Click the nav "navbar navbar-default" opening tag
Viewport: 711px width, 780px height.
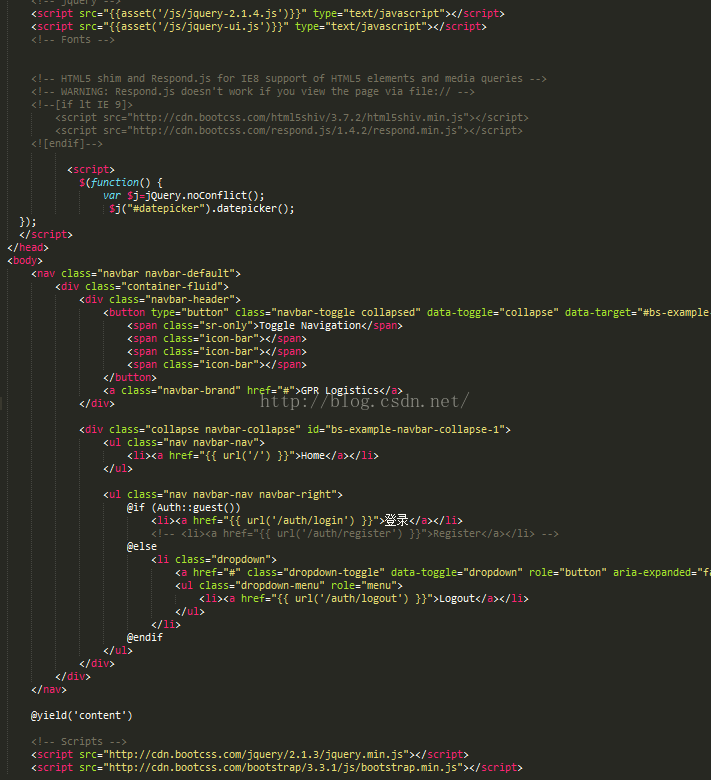pos(136,274)
